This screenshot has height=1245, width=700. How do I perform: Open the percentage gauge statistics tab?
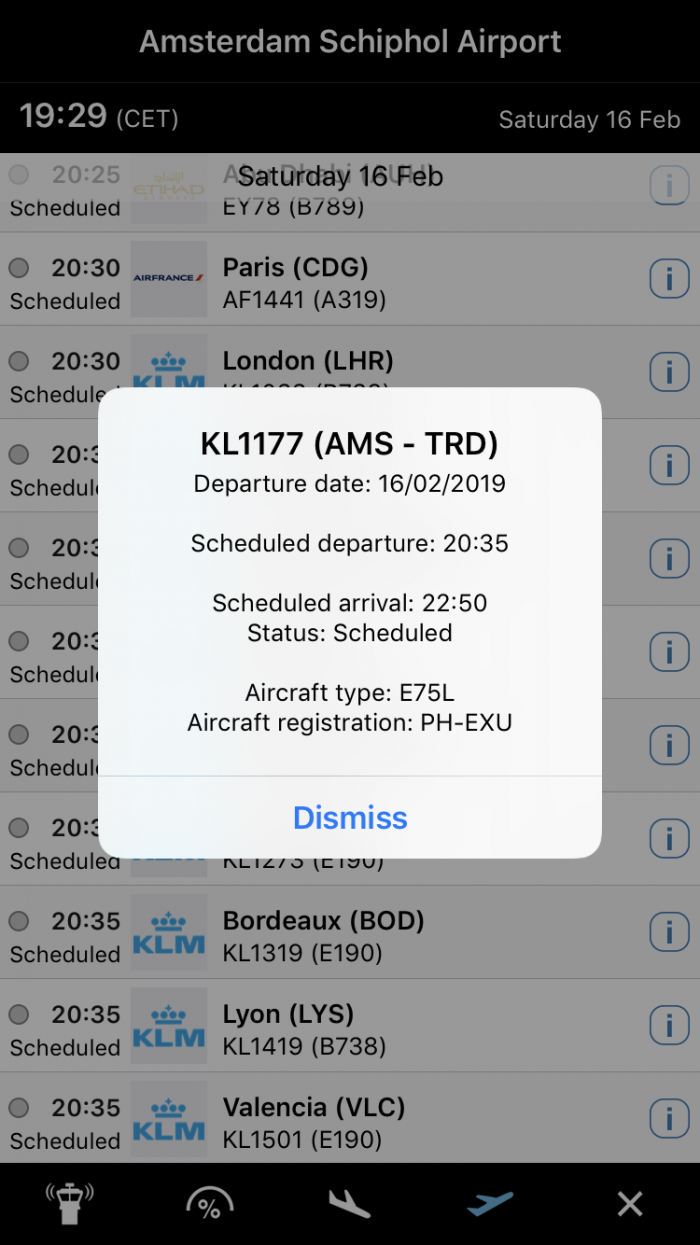click(209, 1203)
